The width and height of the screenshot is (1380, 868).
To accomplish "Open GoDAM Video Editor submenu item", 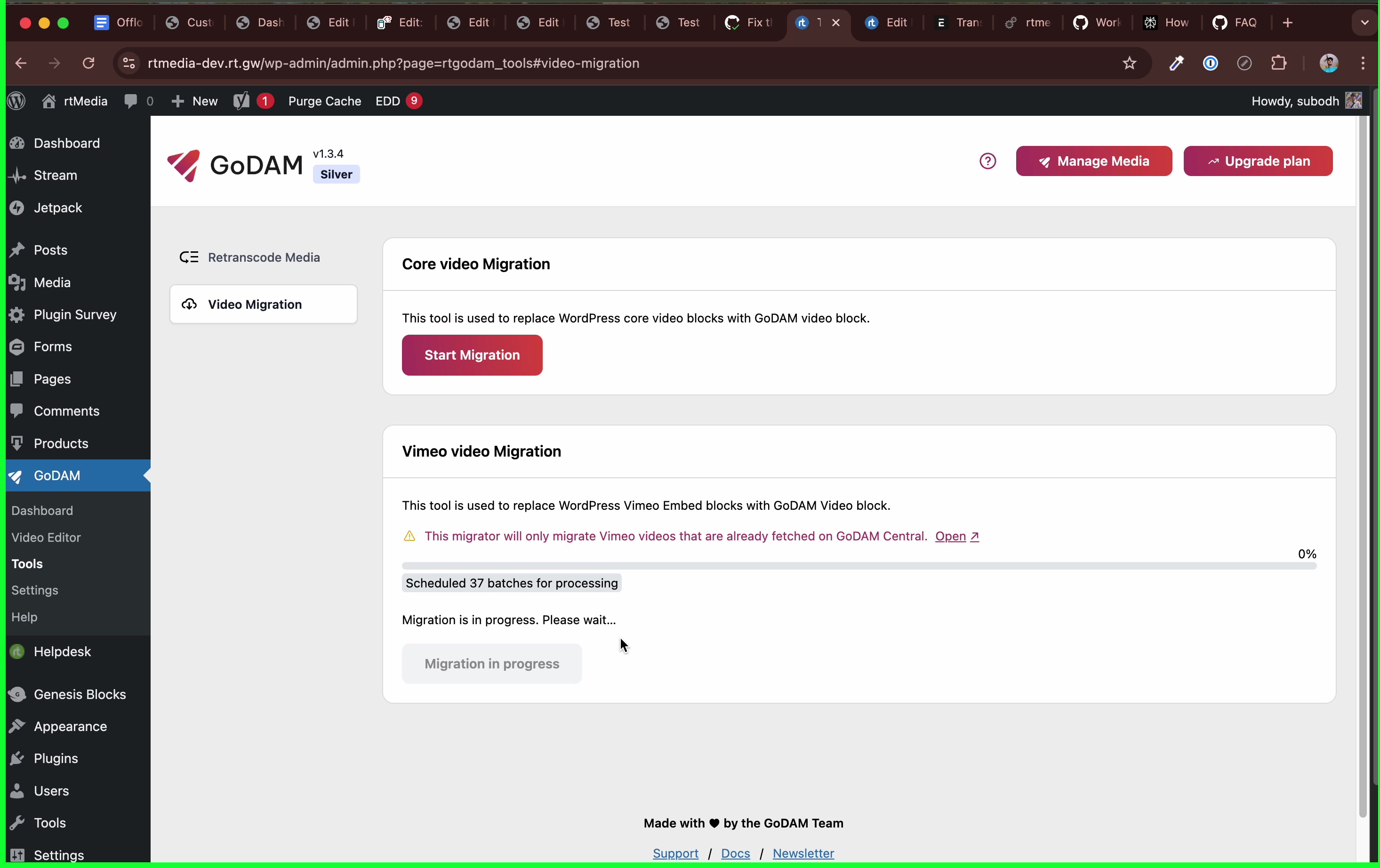I will click(x=47, y=537).
